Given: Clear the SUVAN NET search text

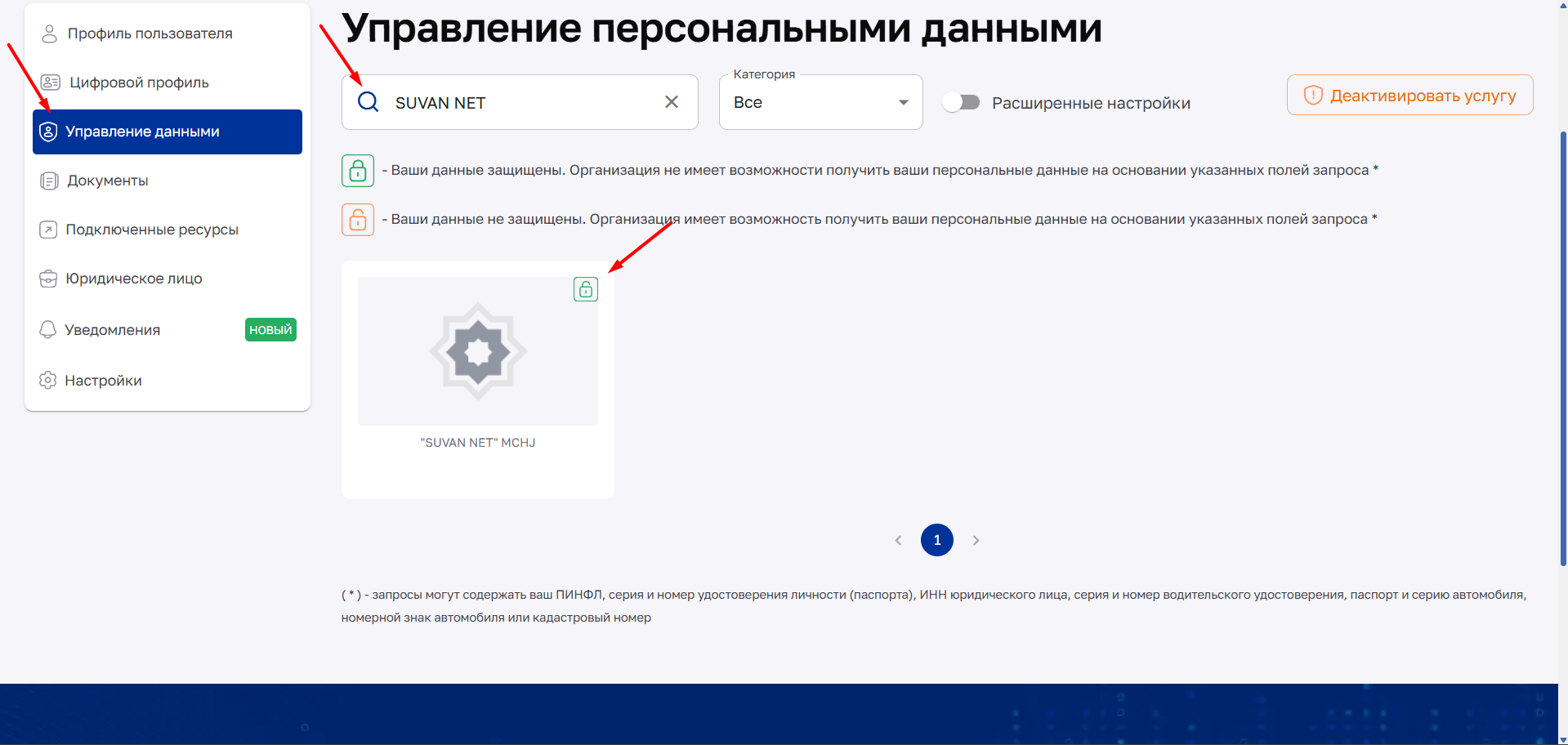Looking at the screenshot, I should (672, 101).
